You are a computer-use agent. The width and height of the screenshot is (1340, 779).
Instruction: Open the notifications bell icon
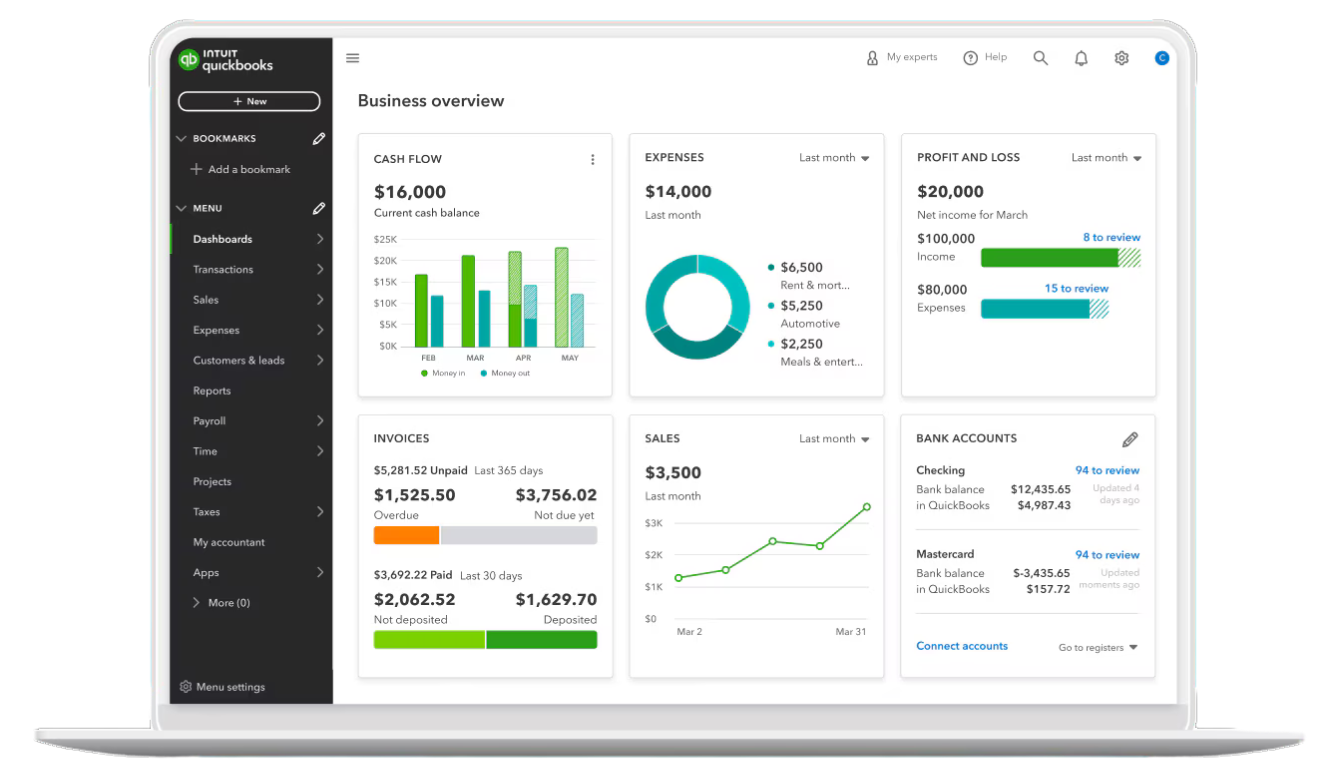click(1081, 58)
